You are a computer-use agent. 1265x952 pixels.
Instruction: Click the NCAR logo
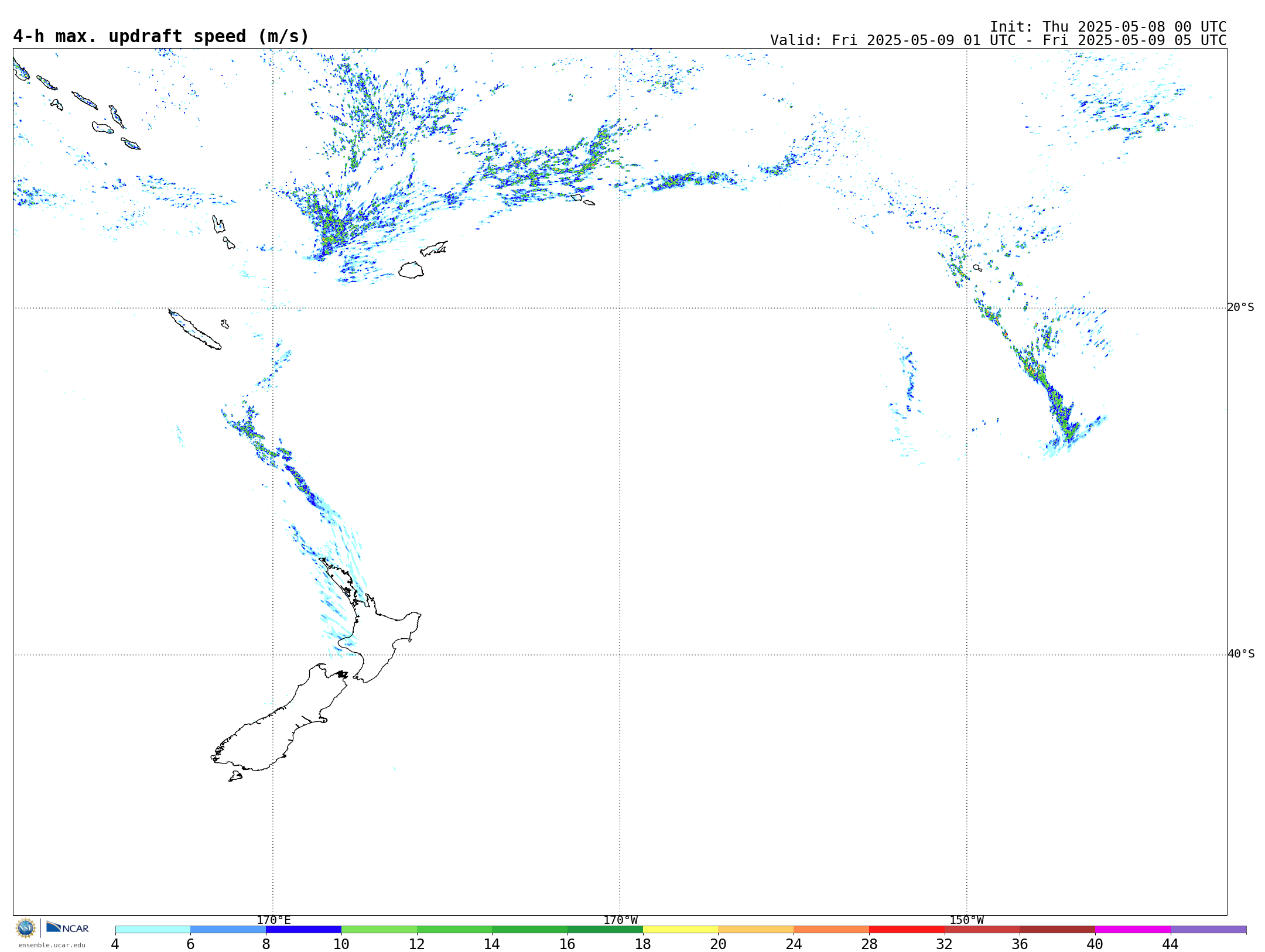pyautogui.click(x=67, y=927)
